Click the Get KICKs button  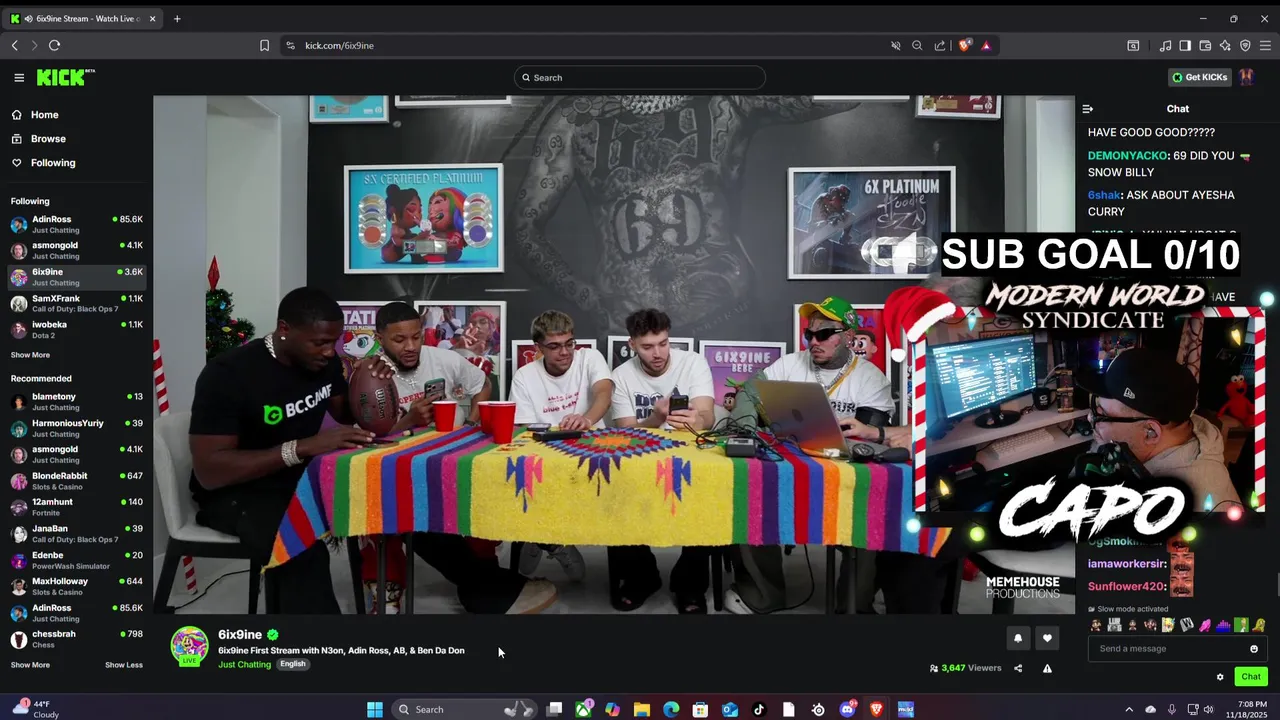click(1199, 77)
